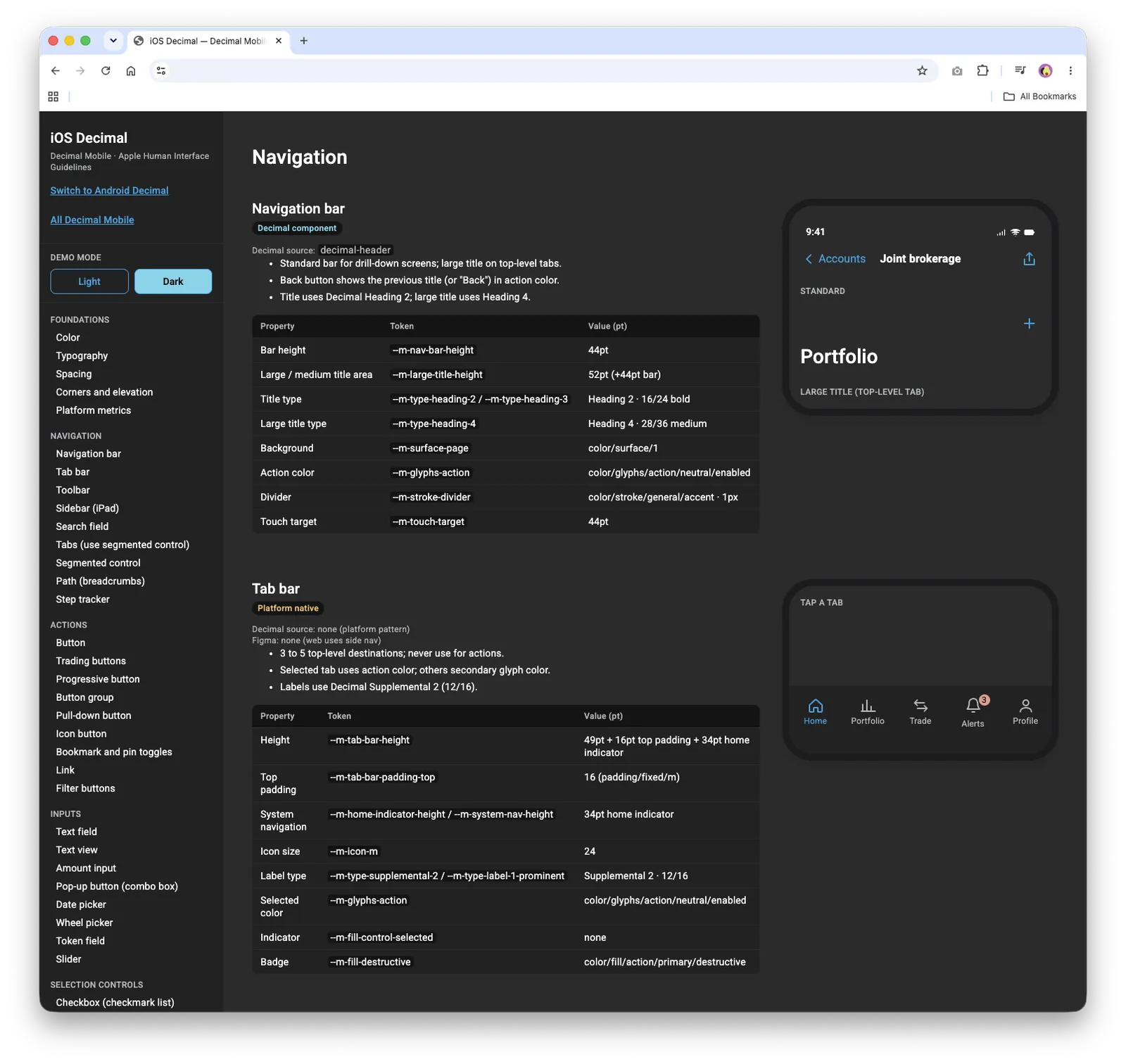Go to browser home page
The image size is (1126, 1064).
[x=131, y=71]
